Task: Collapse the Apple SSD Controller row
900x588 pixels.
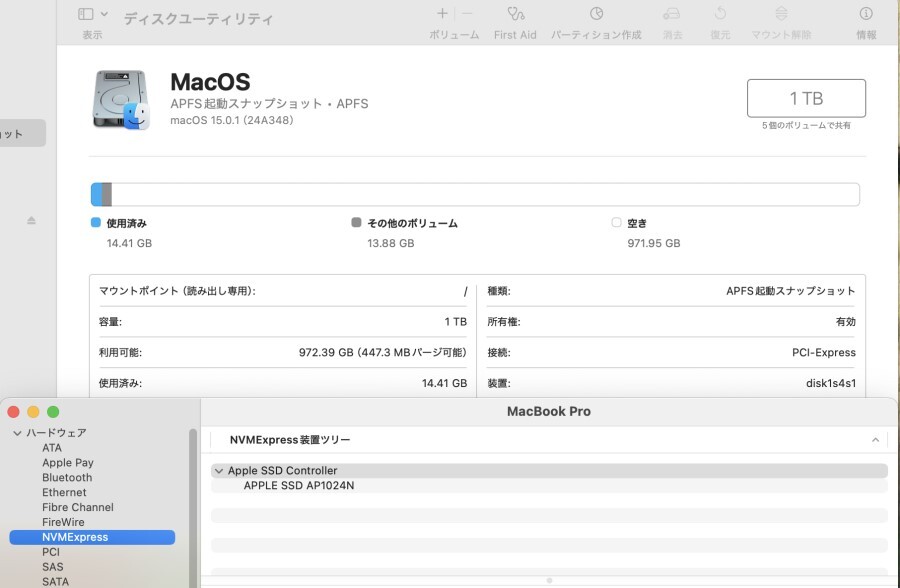Action: click(x=219, y=471)
